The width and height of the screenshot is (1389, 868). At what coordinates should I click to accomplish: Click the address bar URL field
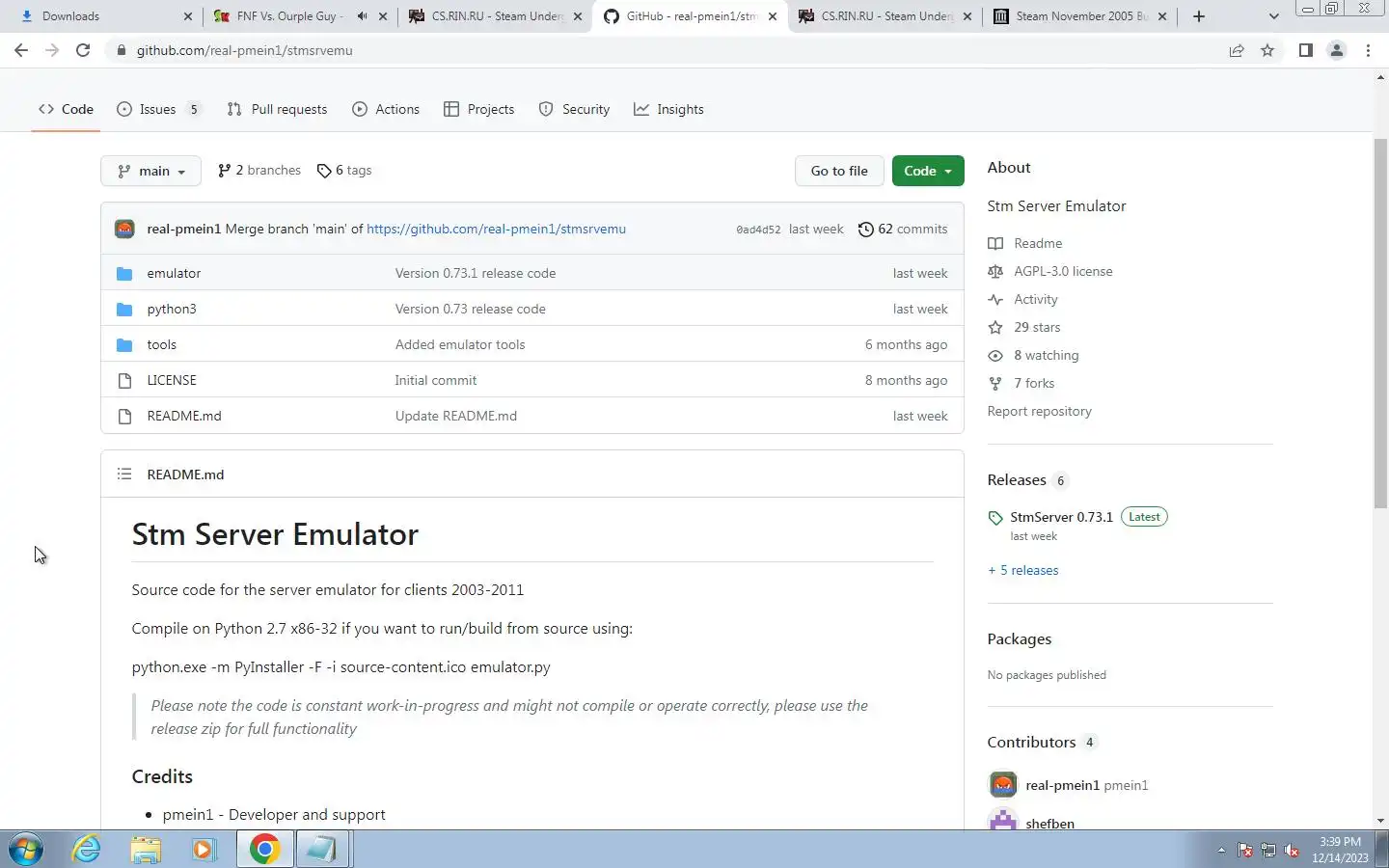pos(666,50)
